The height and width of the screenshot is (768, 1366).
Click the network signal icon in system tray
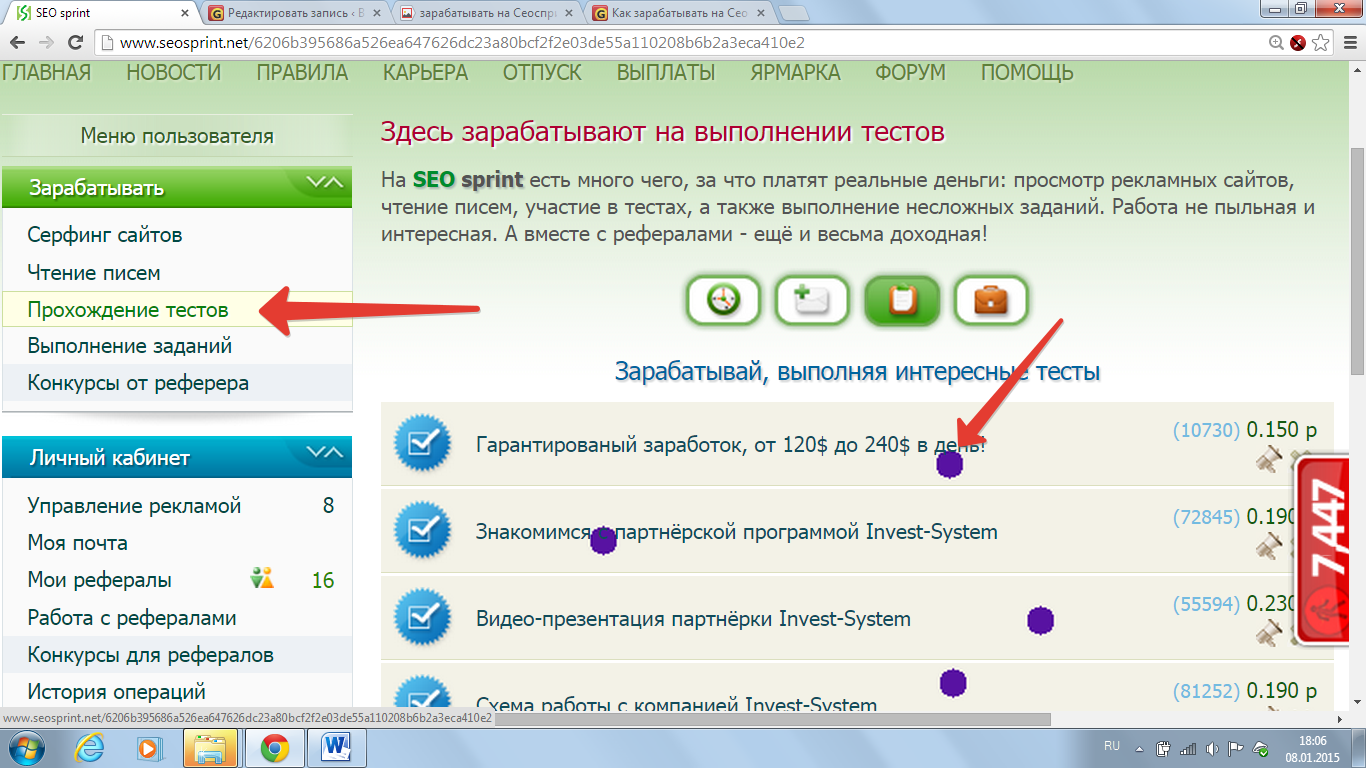1189,748
